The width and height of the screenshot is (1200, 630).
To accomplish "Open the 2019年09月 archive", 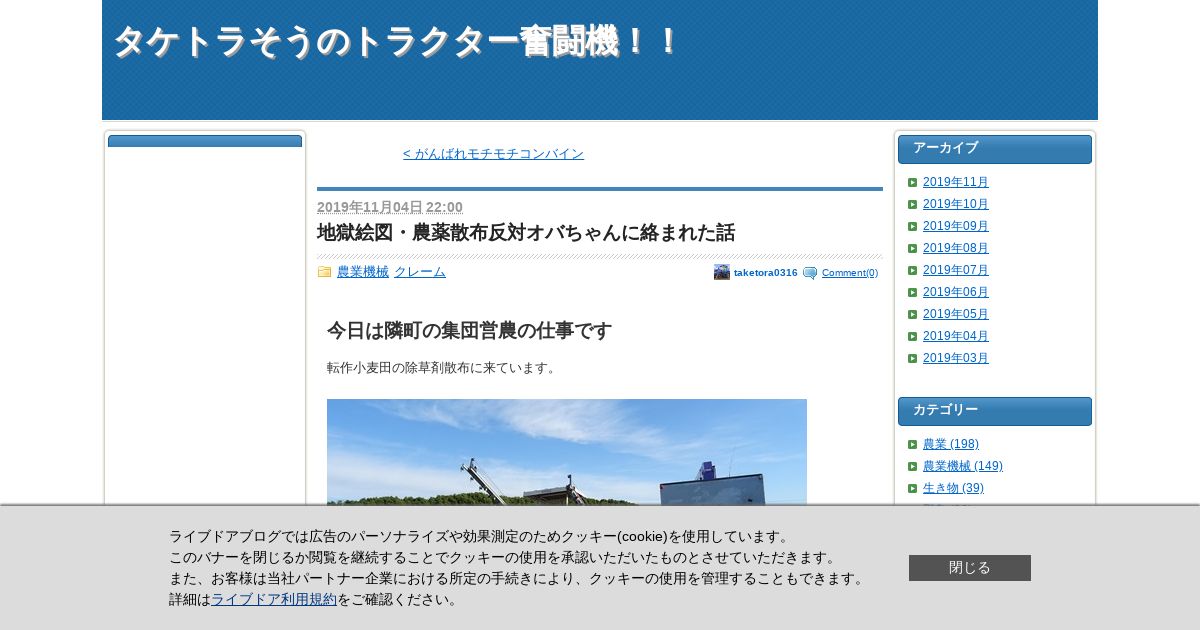I will 956,226.
